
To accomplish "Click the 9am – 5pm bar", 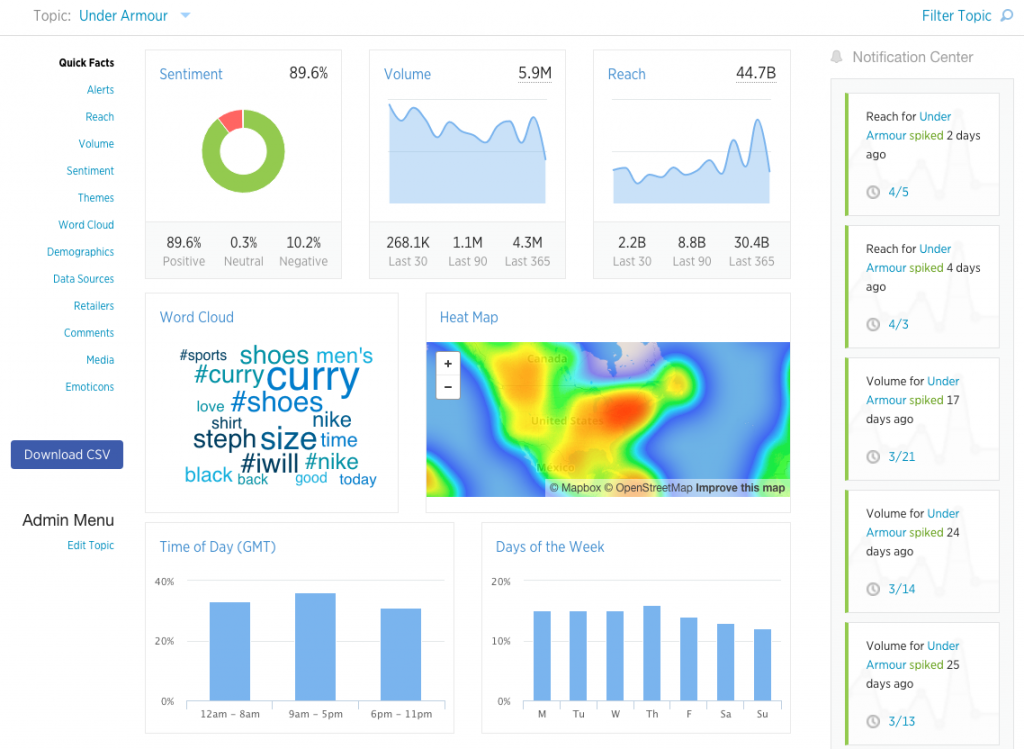I will [x=315, y=647].
